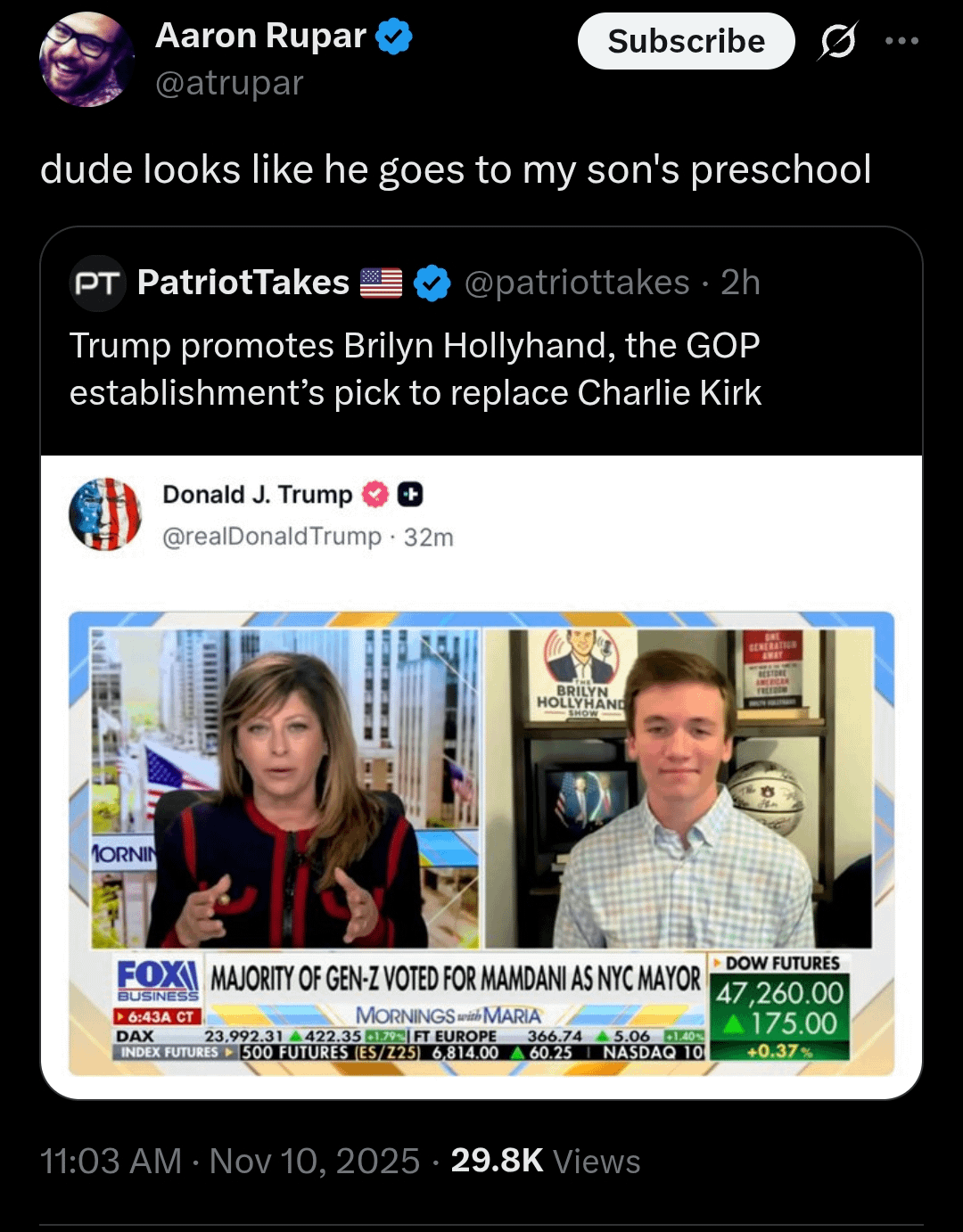The height and width of the screenshot is (1232, 963).
Task: Click the PatriotTakes PT avatar icon
Action: pos(97,283)
